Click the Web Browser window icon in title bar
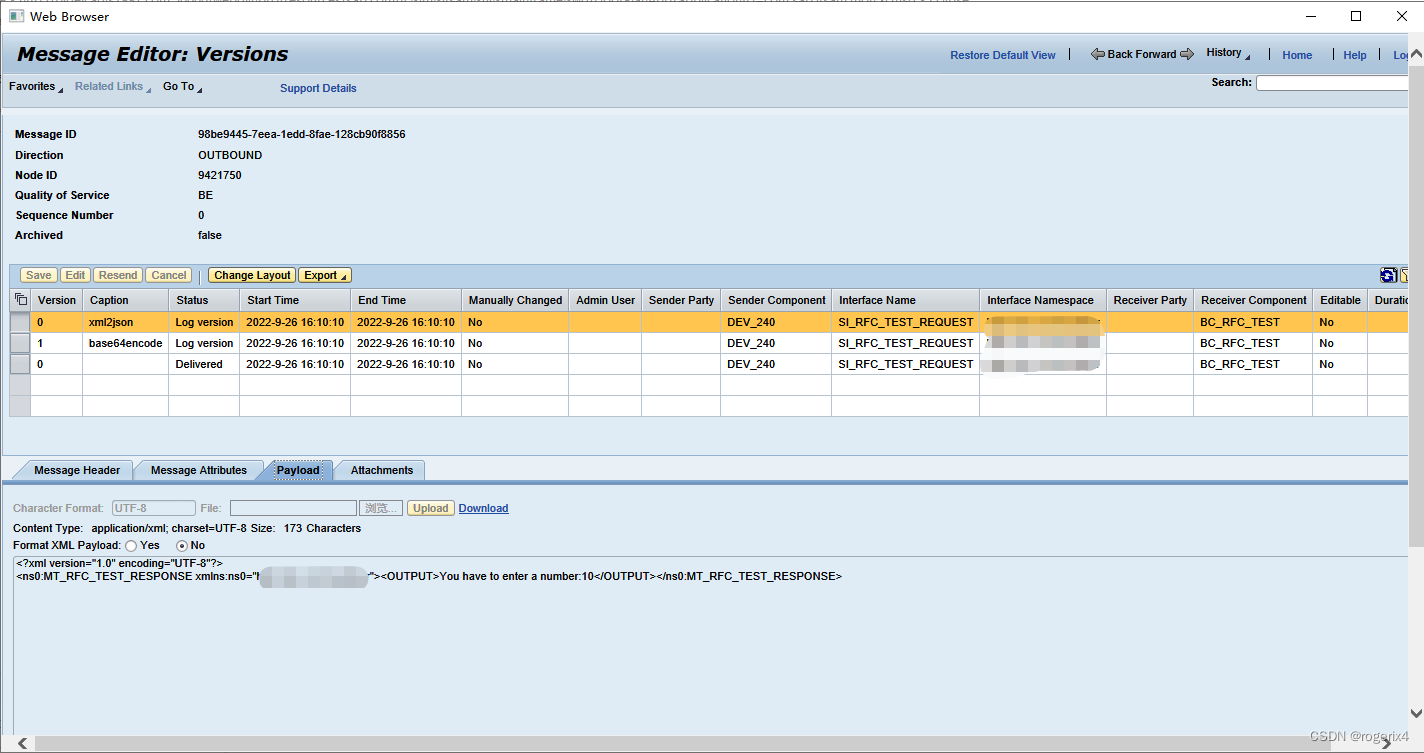The width and height of the screenshot is (1424, 753). pos(16,16)
